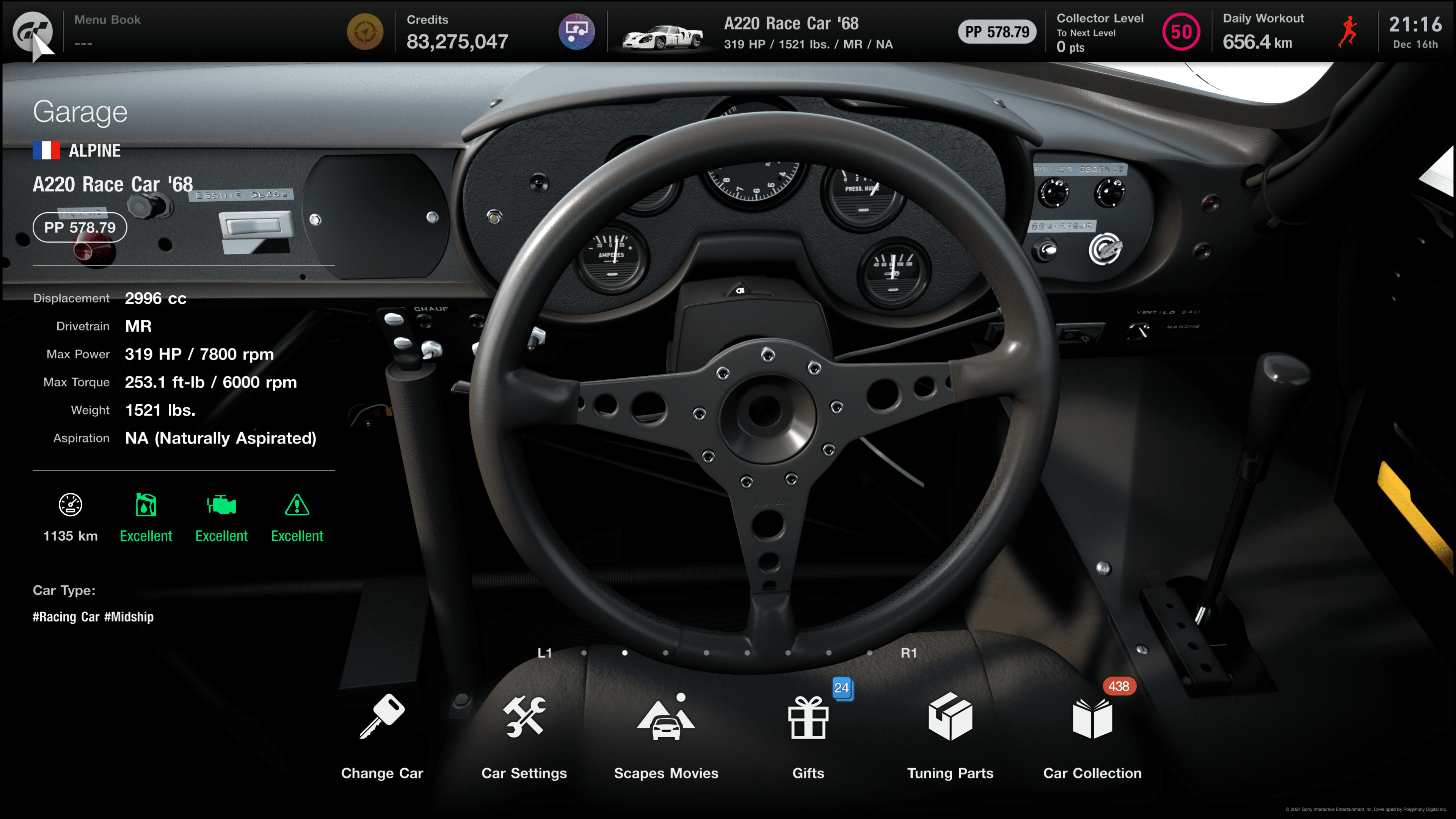This screenshot has height=819, width=1456.
Task: Click the Change Car label
Action: coord(382,773)
